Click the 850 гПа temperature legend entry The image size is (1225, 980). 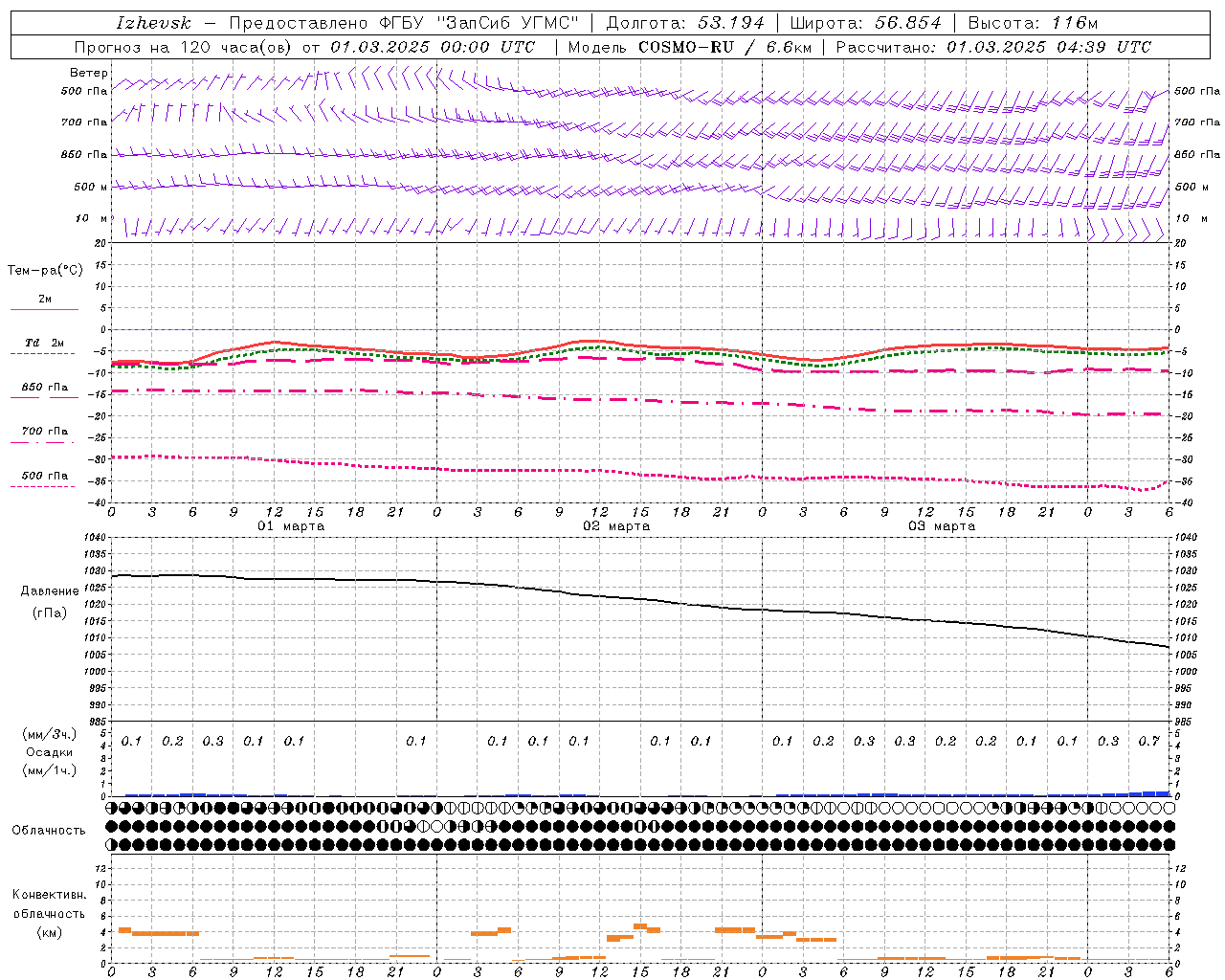point(45,388)
